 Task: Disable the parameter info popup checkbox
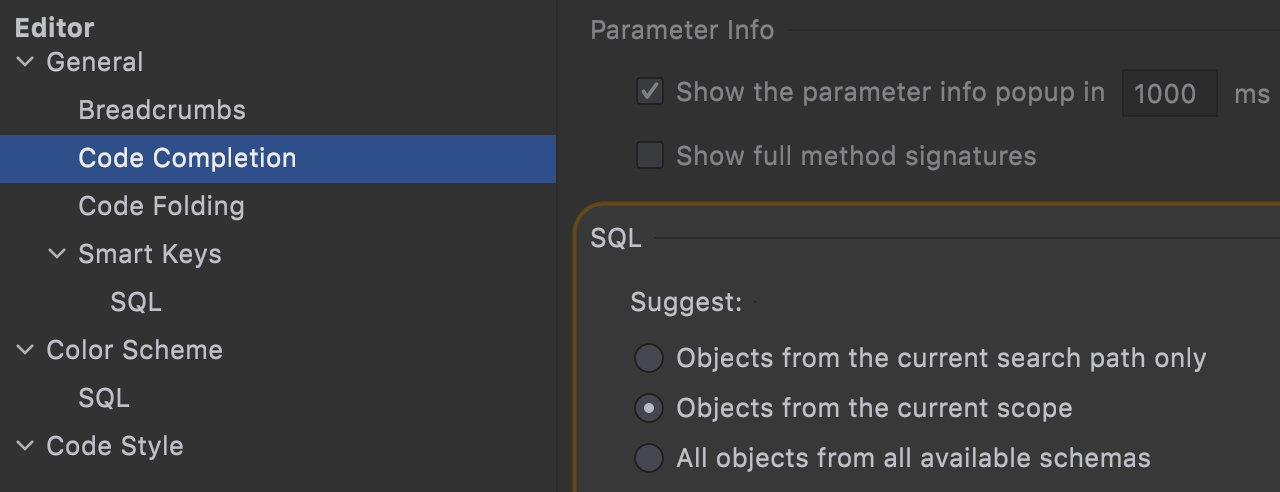pos(650,93)
